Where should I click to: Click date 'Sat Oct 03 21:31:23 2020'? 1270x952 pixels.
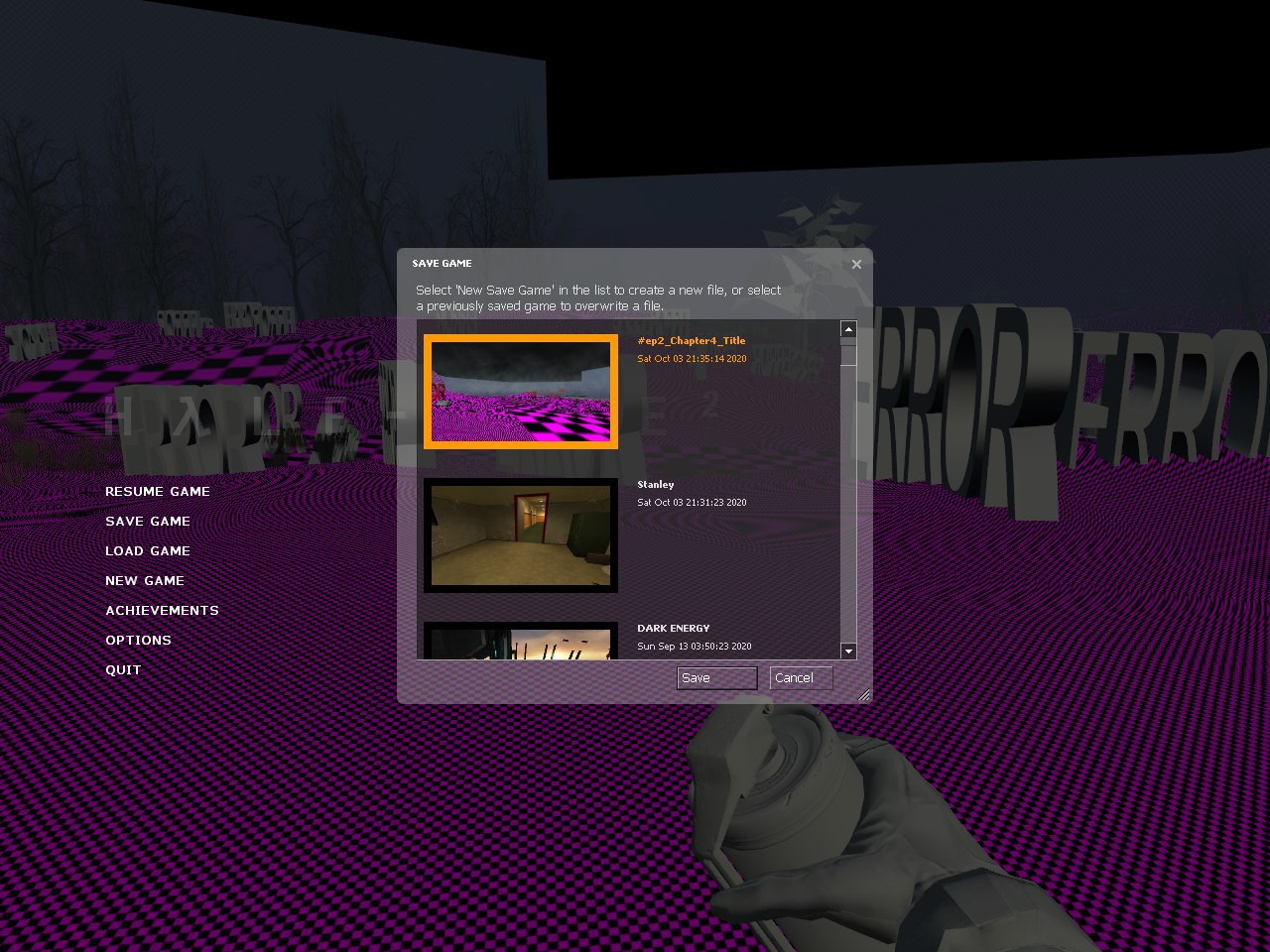coord(692,503)
